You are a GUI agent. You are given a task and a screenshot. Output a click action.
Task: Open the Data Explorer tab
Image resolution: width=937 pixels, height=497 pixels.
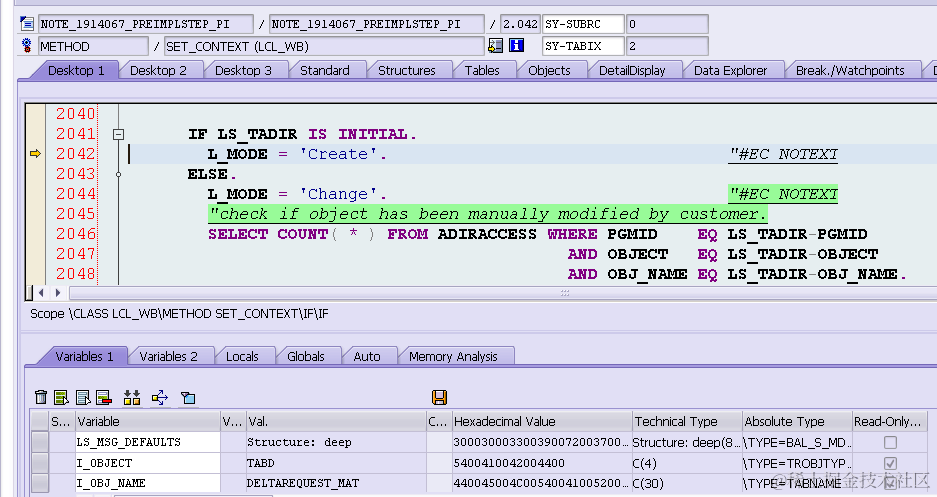click(x=730, y=70)
